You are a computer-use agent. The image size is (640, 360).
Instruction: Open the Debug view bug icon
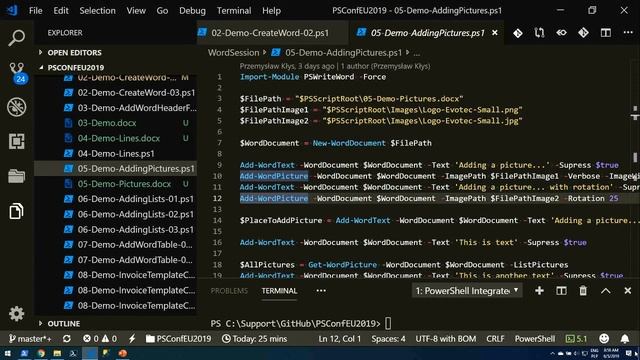tap(16, 107)
